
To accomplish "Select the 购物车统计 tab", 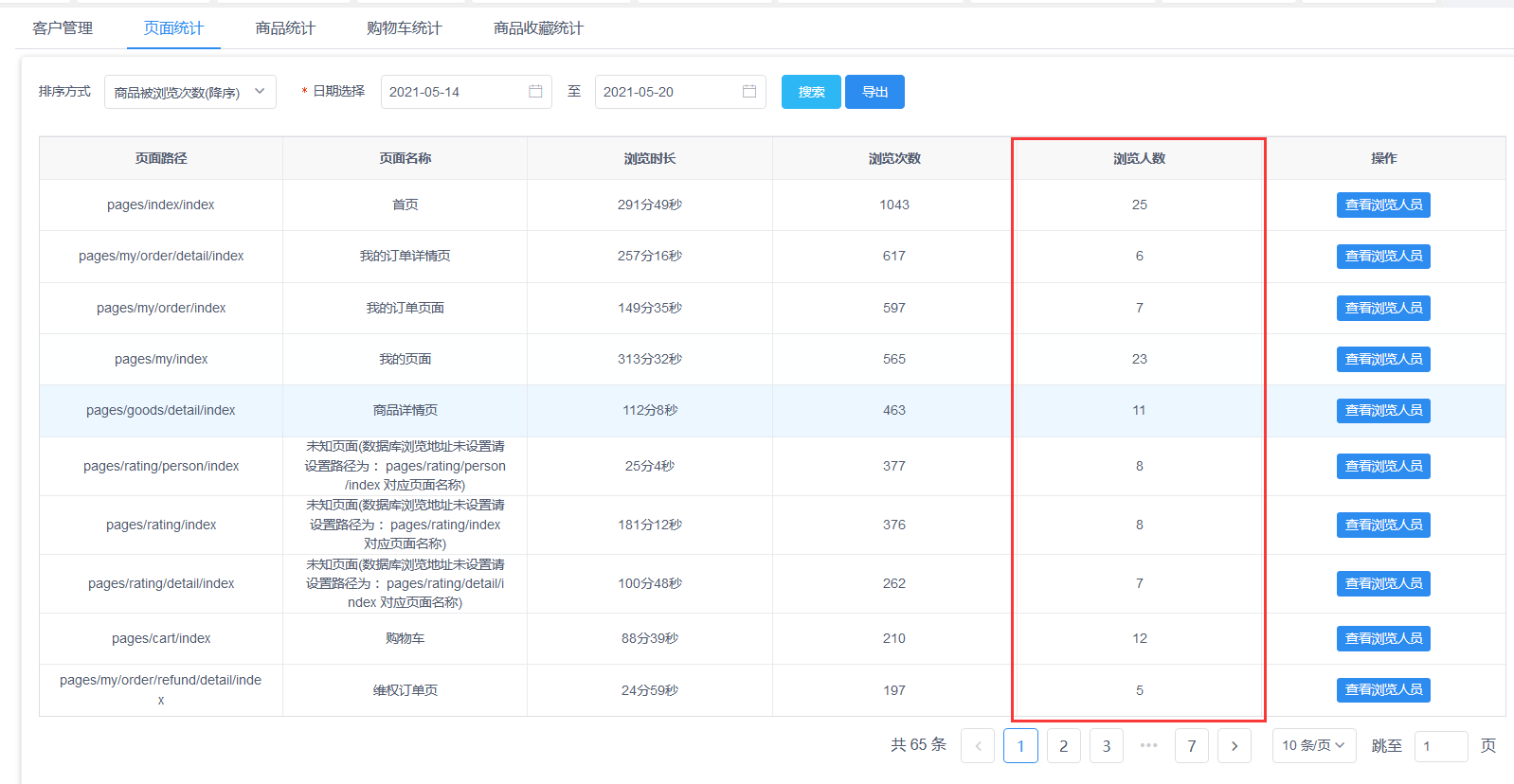I will pyautogui.click(x=404, y=28).
